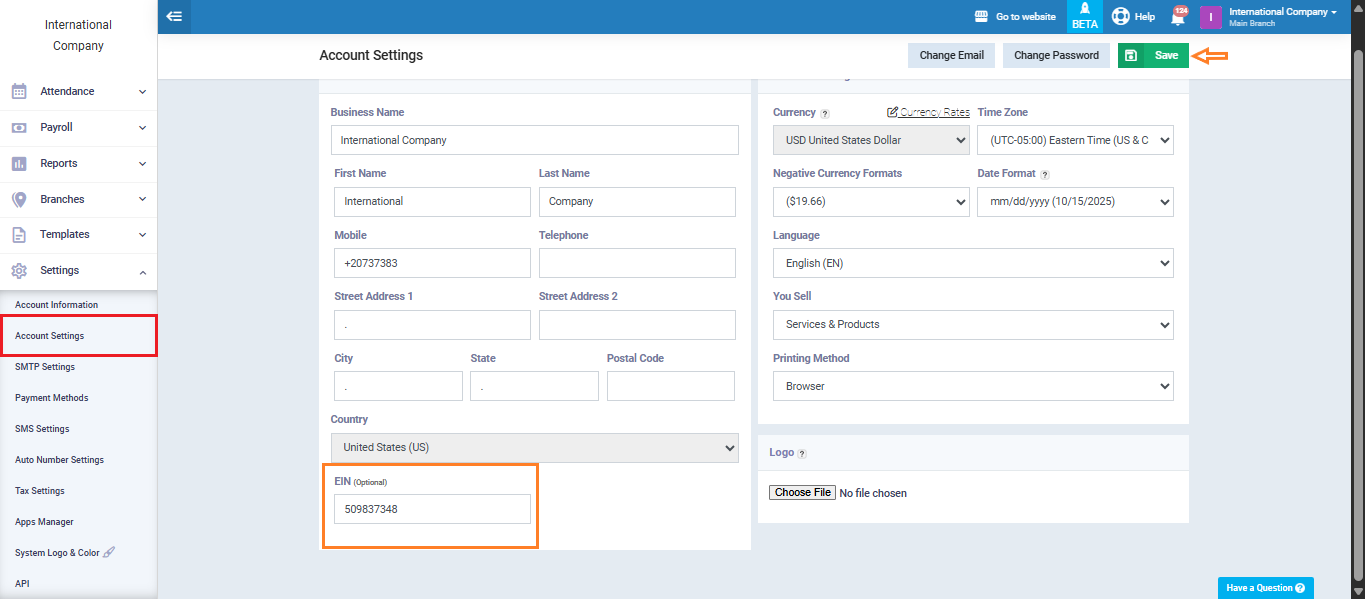Click the Go to website icon
This screenshot has width=1365, height=599.
tap(982, 17)
